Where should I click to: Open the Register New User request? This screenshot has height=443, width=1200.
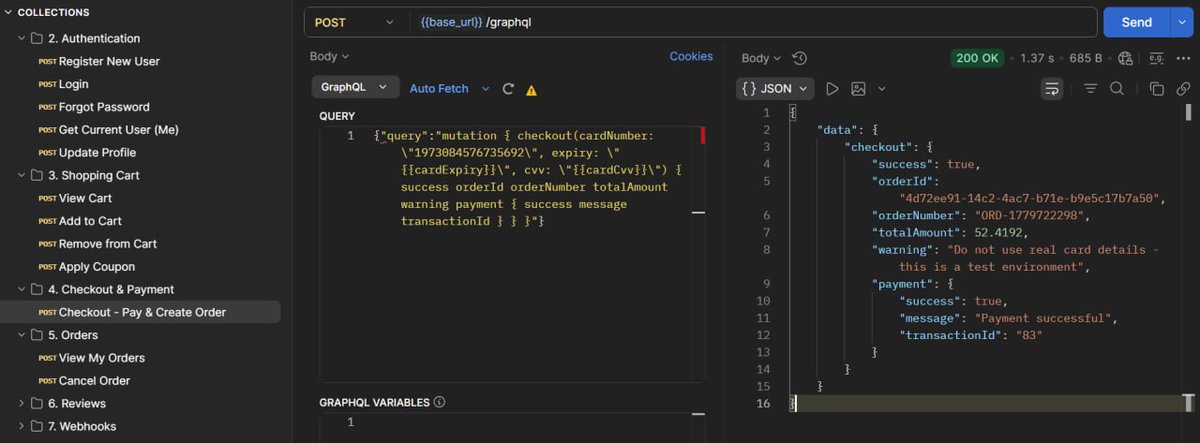coord(109,61)
